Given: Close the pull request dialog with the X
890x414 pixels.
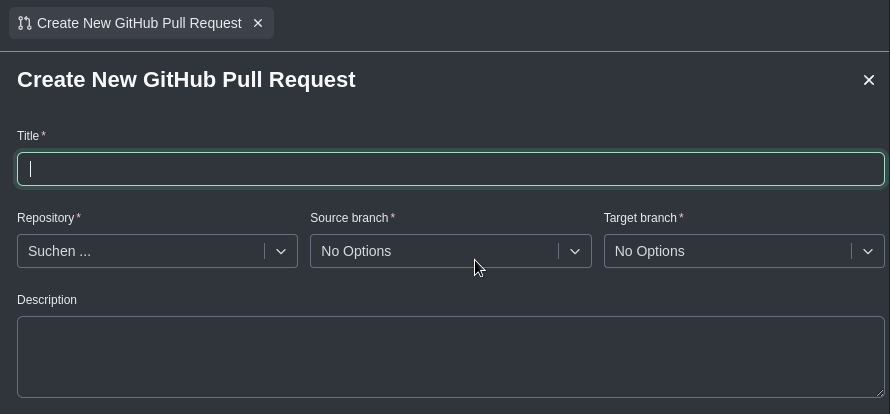Looking at the screenshot, I should [x=868, y=80].
